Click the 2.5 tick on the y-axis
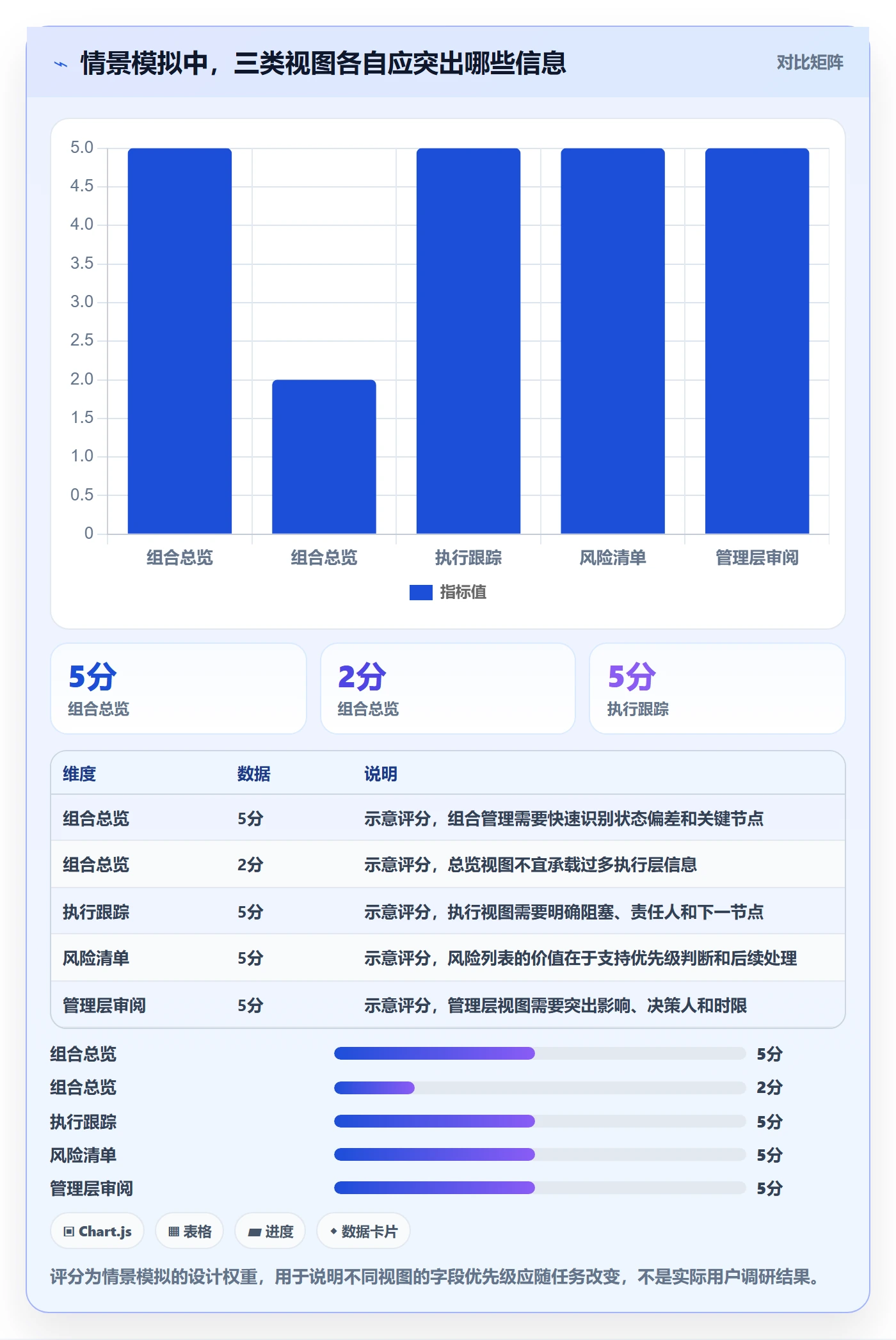The width and height of the screenshot is (896, 1340). (x=82, y=340)
